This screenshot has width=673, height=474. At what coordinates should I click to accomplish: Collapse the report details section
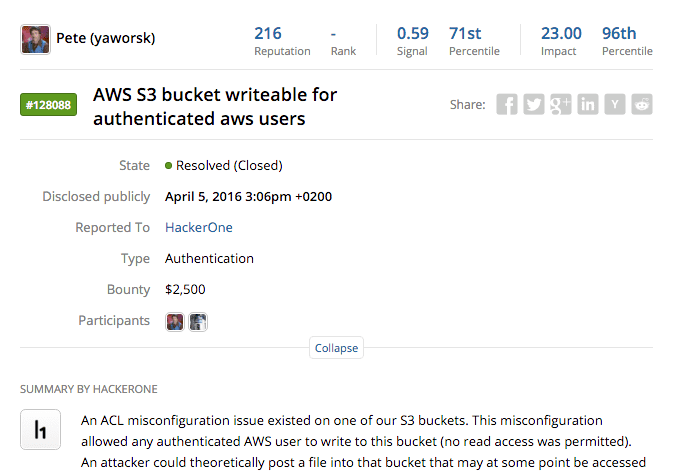(x=336, y=348)
